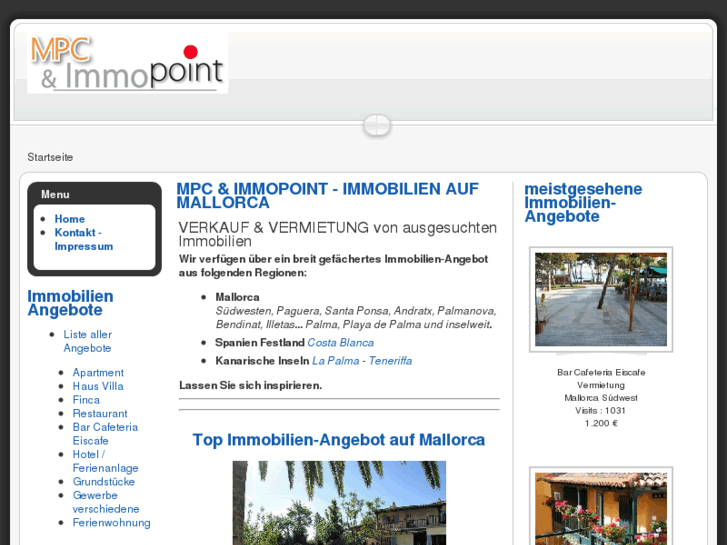
Task: Open the Ferienwohnung category
Action: 112,523
